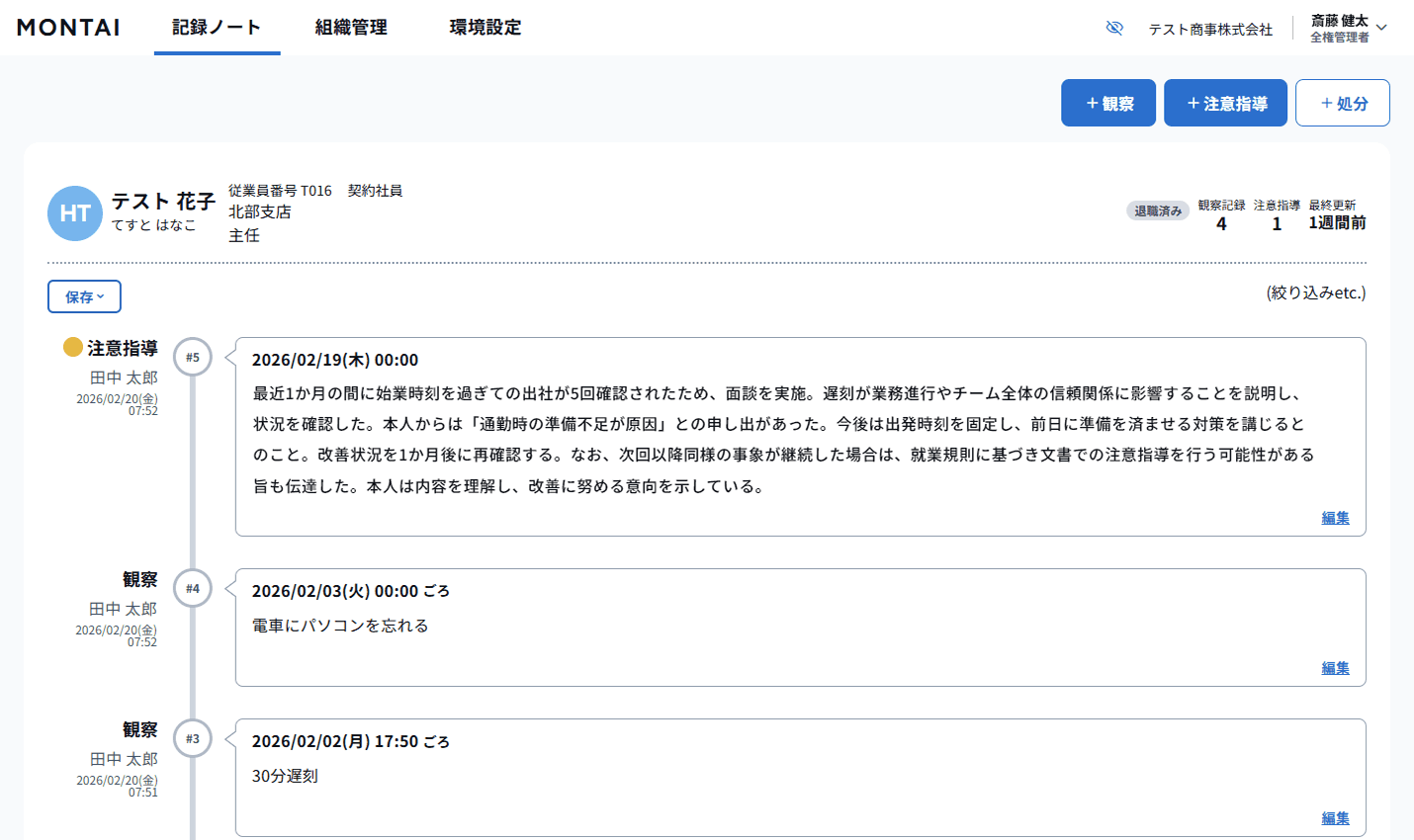Open the 保存 dropdown
The image size is (1414, 840).
[84, 295]
